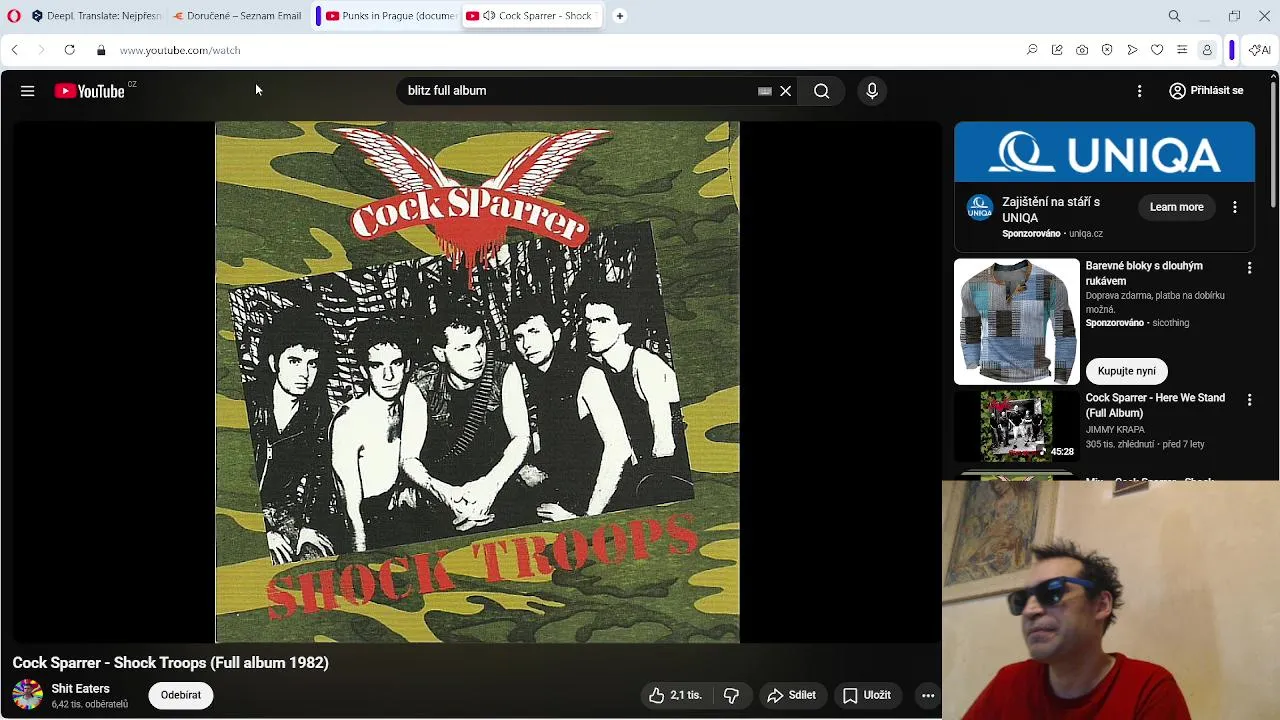This screenshot has height=720, width=1280.
Task: Open YouTube settings three-dot menu
Action: pyautogui.click(x=1139, y=91)
